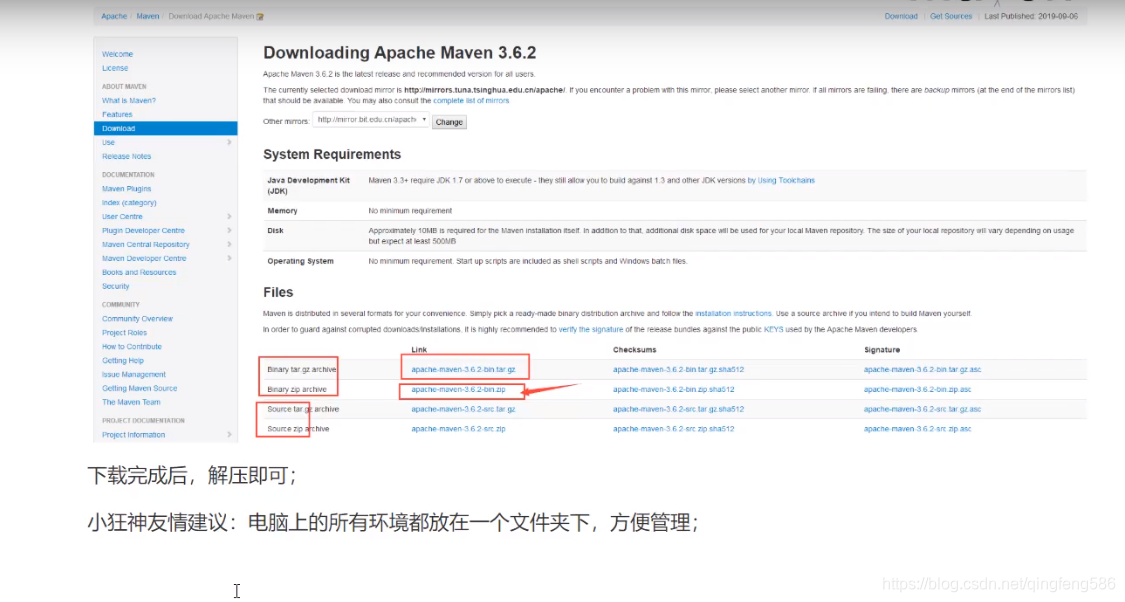Download apache-maven-3.6.2-bin.tar.gz
The width and height of the screenshot is (1125, 602).
463,370
